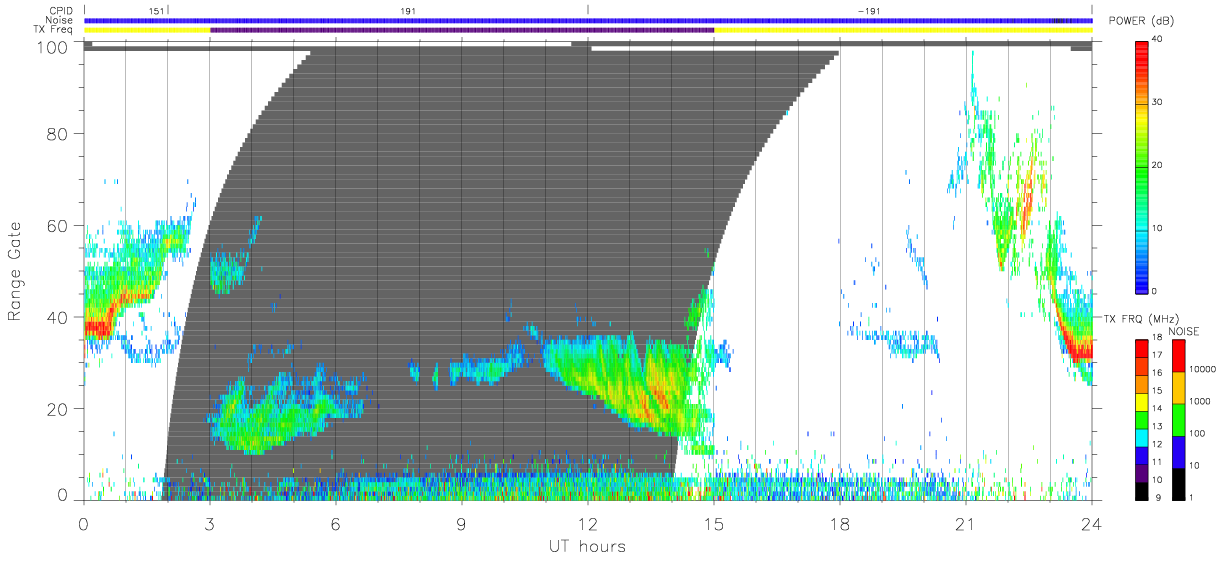Click the '30' label on POWER scale

point(1159,102)
